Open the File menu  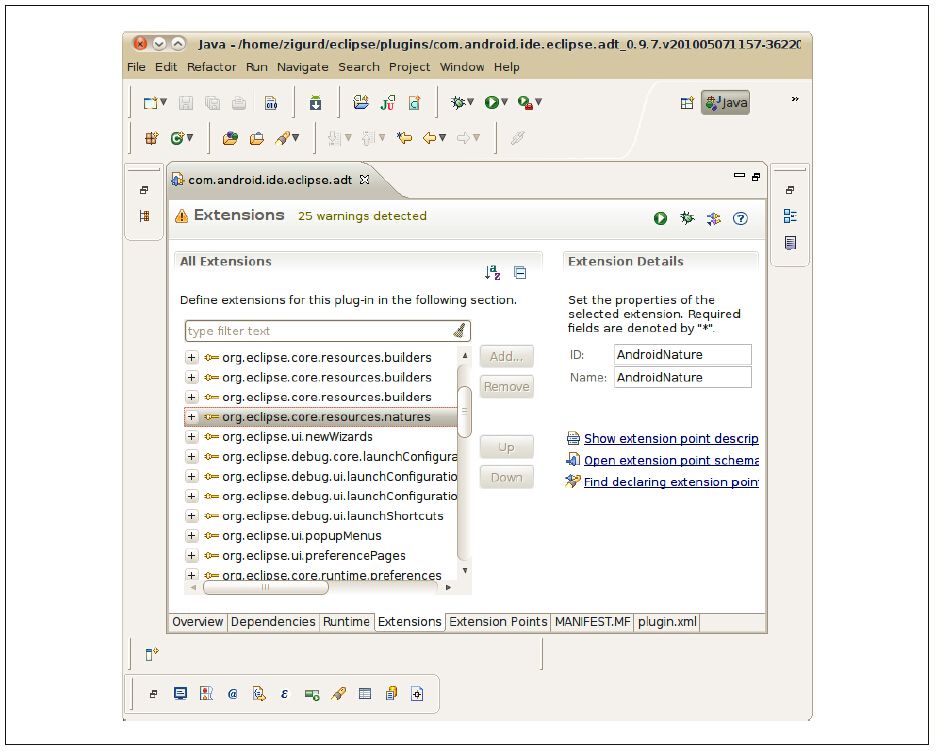click(x=136, y=67)
